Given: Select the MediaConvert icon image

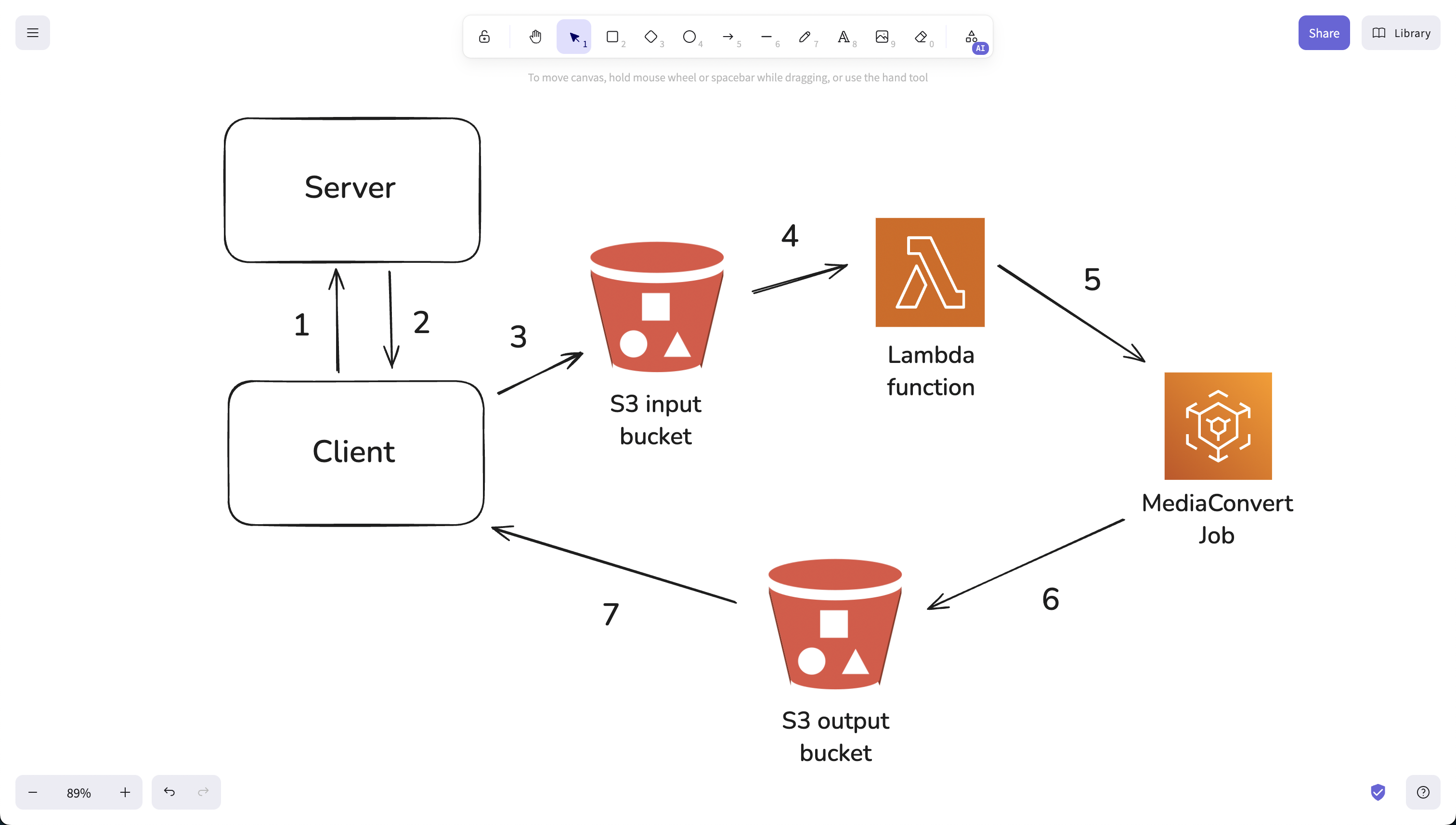Looking at the screenshot, I should 1218,426.
